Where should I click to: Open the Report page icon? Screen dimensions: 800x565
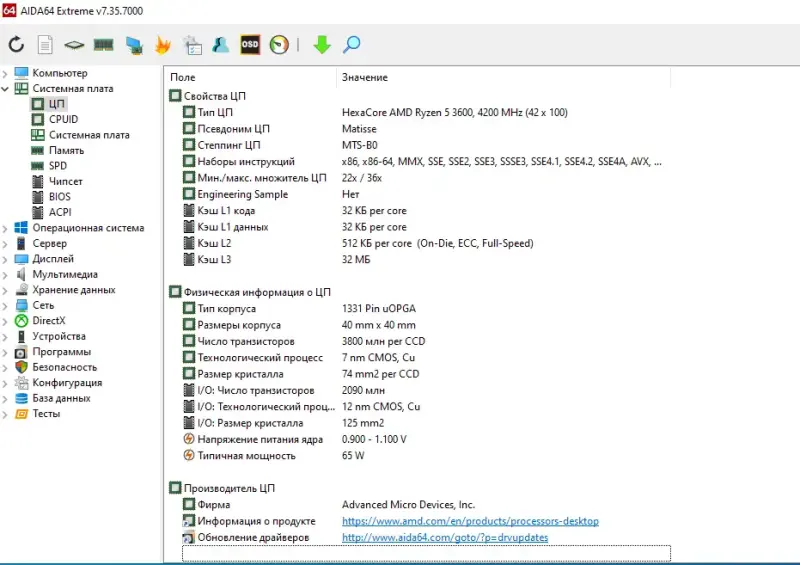pyautogui.click(x=45, y=44)
